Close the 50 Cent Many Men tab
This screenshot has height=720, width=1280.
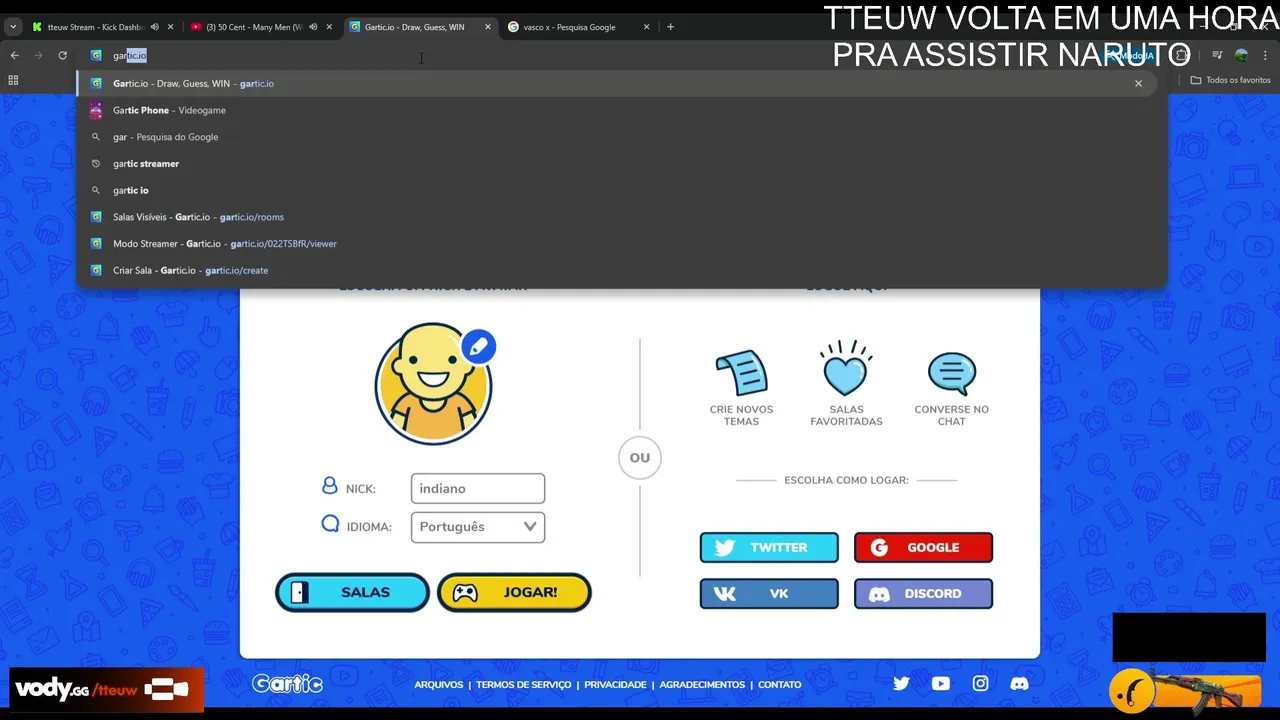coord(329,27)
